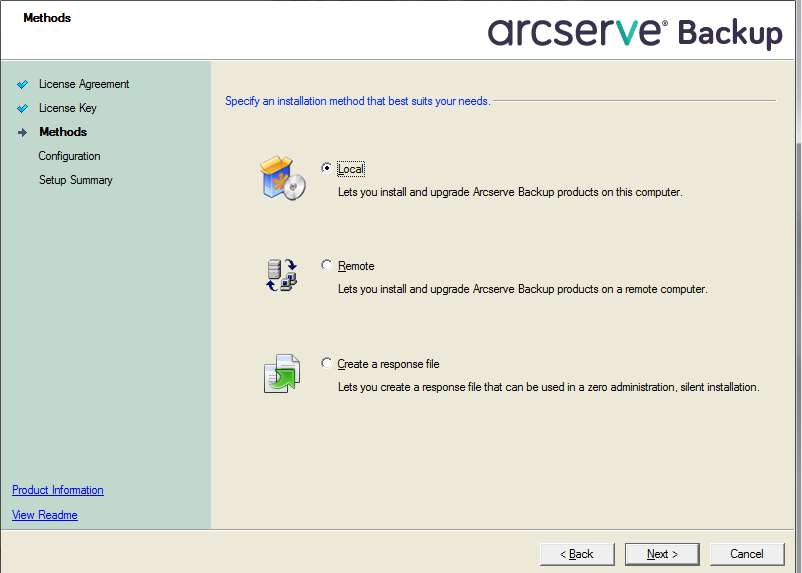Select the Setup Summary step in sidebar
The height and width of the screenshot is (573, 802).
(76, 180)
